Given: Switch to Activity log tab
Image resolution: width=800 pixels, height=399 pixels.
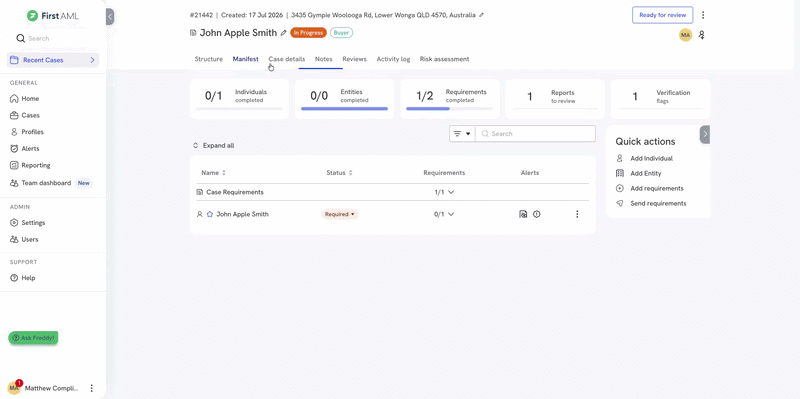Looking at the screenshot, I should tap(393, 59).
